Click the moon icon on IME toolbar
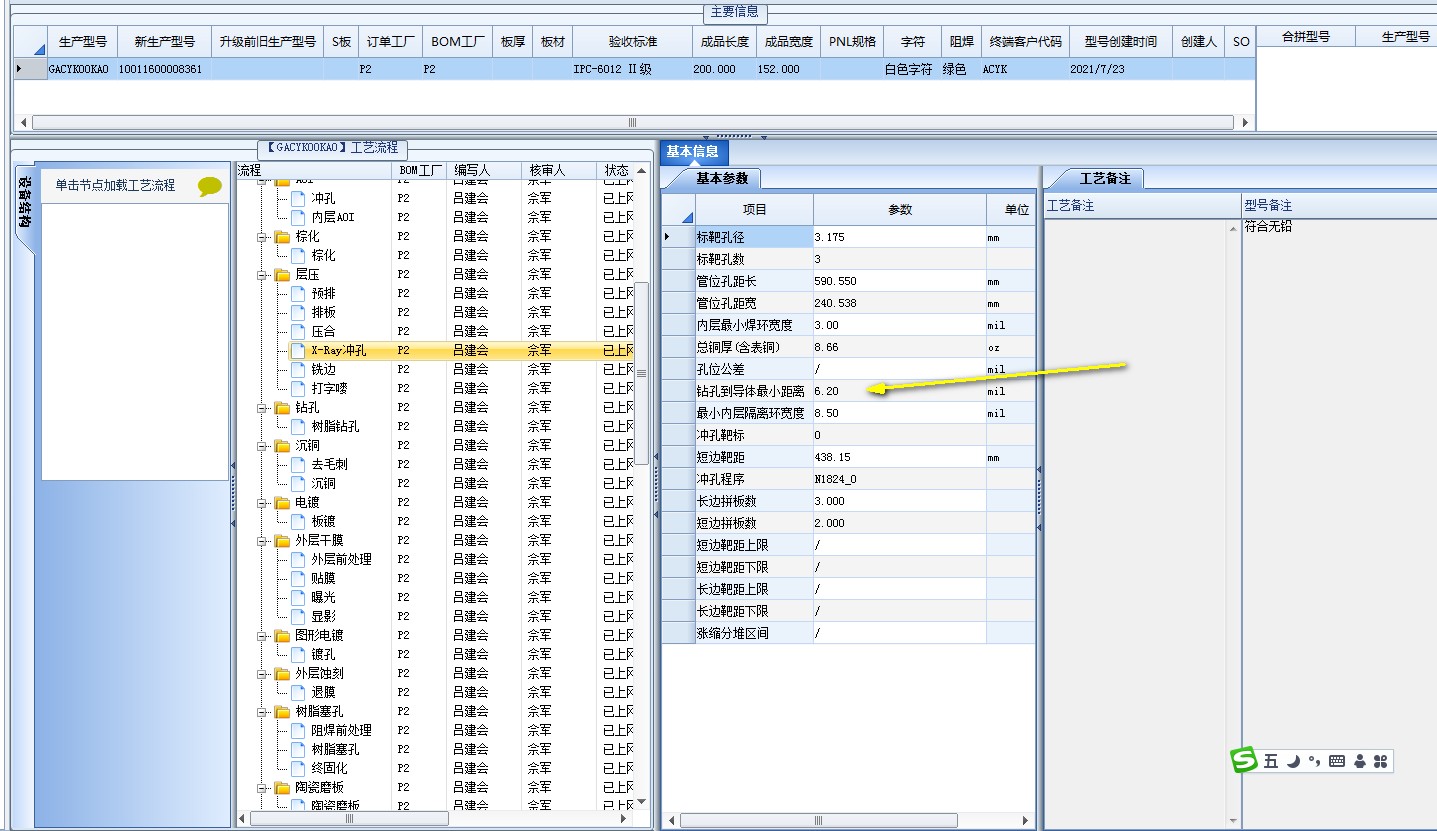 pyautogui.click(x=1293, y=762)
